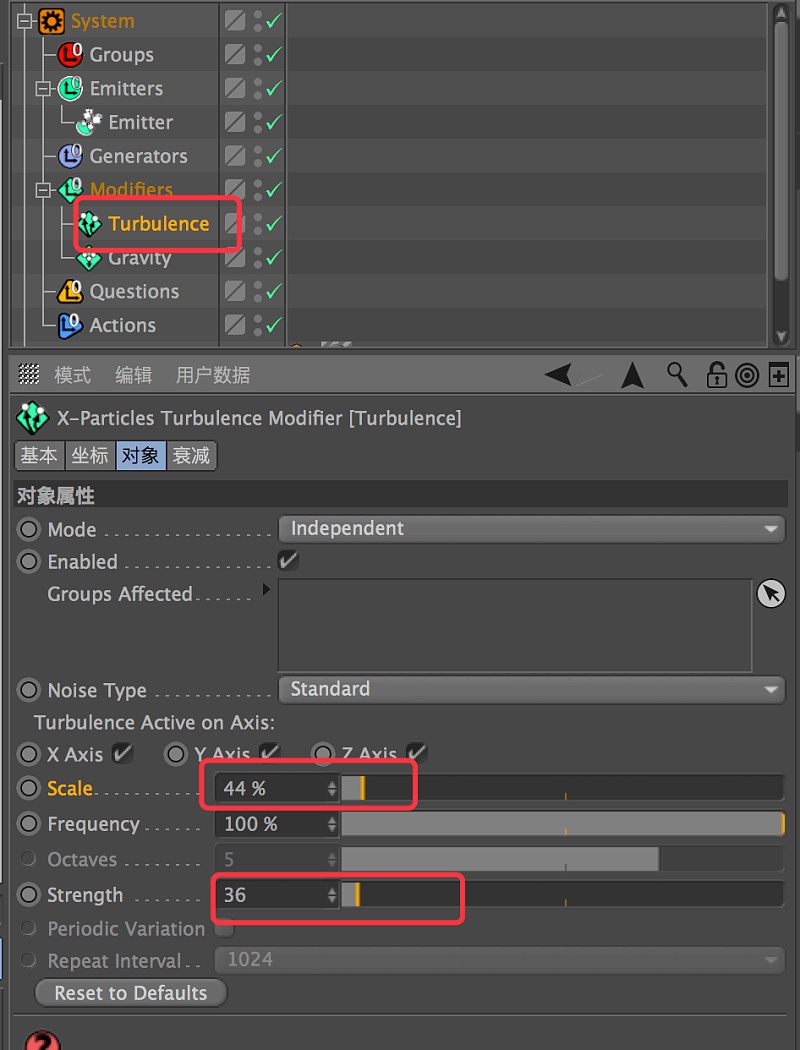Viewport: 800px width, 1050px height.
Task: Switch to the 对象 tab
Action: click(141, 455)
